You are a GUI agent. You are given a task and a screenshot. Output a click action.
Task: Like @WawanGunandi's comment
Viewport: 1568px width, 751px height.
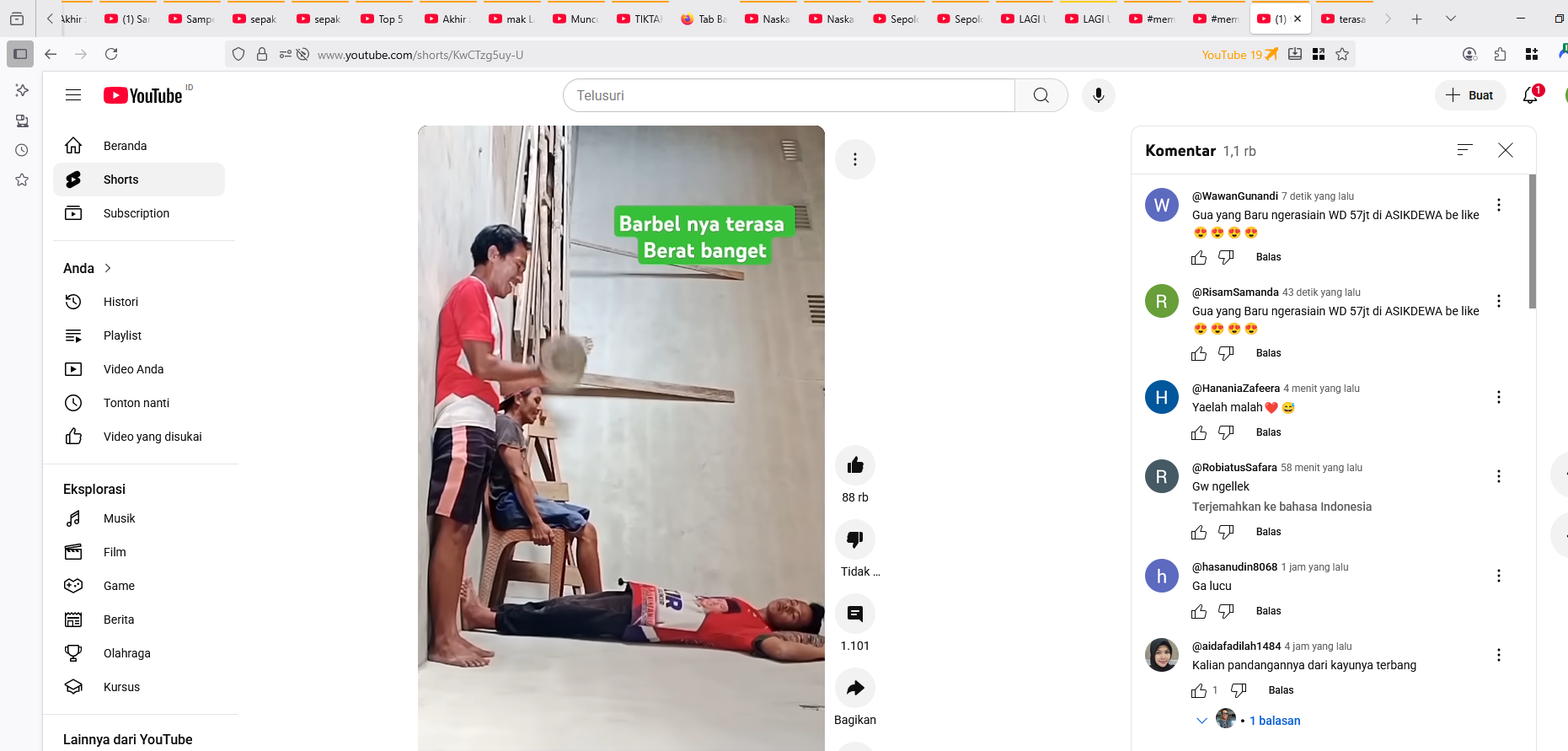[1199, 257]
